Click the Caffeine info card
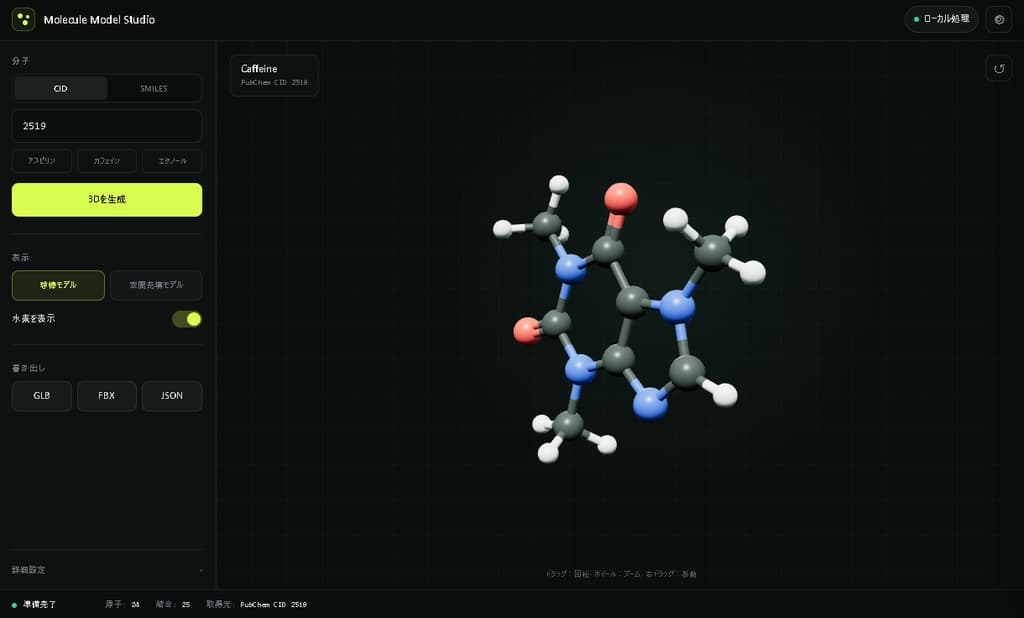The image size is (1024, 618). tap(274, 75)
